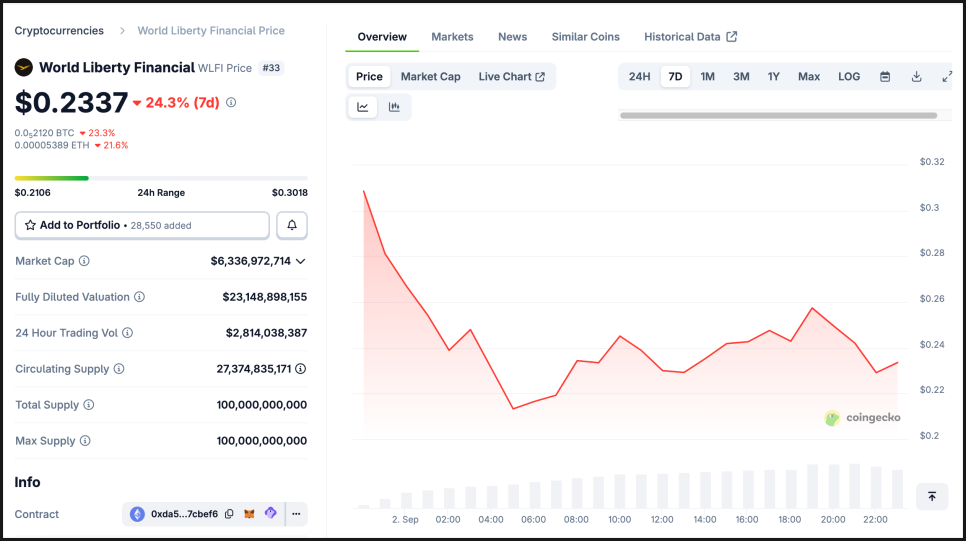Image resolution: width=966 pixels, height=541 pixels.
Task: Click the $0.2337 price text
Action: [71, 102]
